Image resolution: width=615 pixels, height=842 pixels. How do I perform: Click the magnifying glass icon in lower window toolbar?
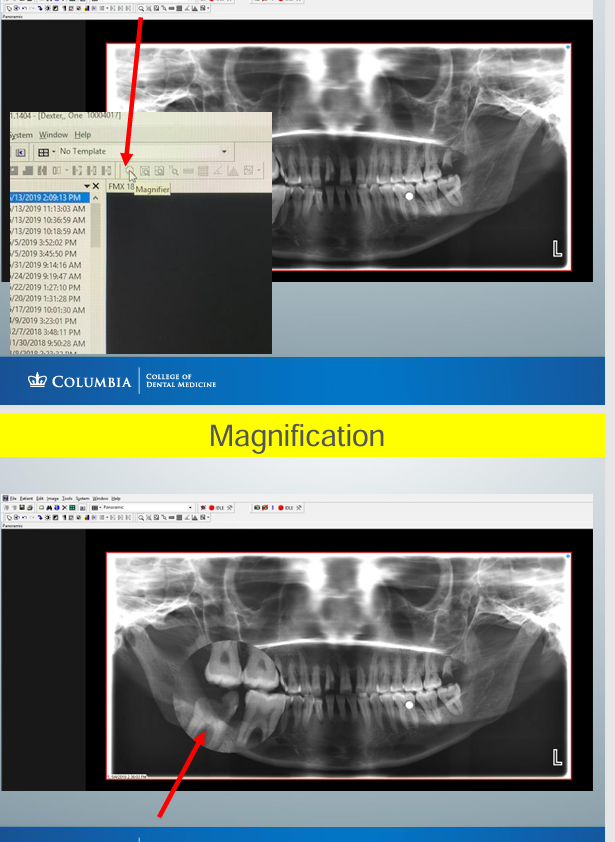pyautogui.click(x=141, y=518)
